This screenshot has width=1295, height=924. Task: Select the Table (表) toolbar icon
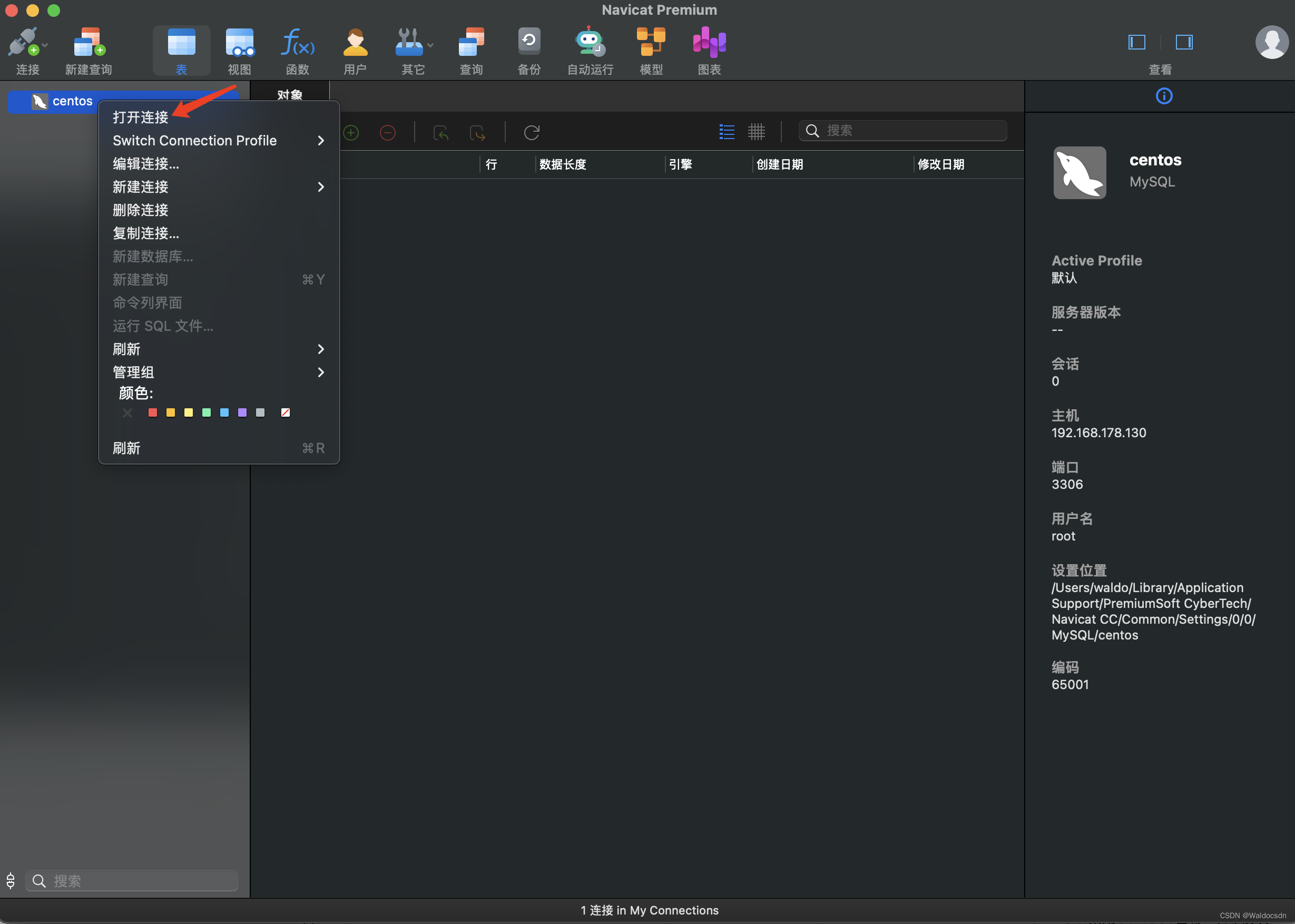182,42
